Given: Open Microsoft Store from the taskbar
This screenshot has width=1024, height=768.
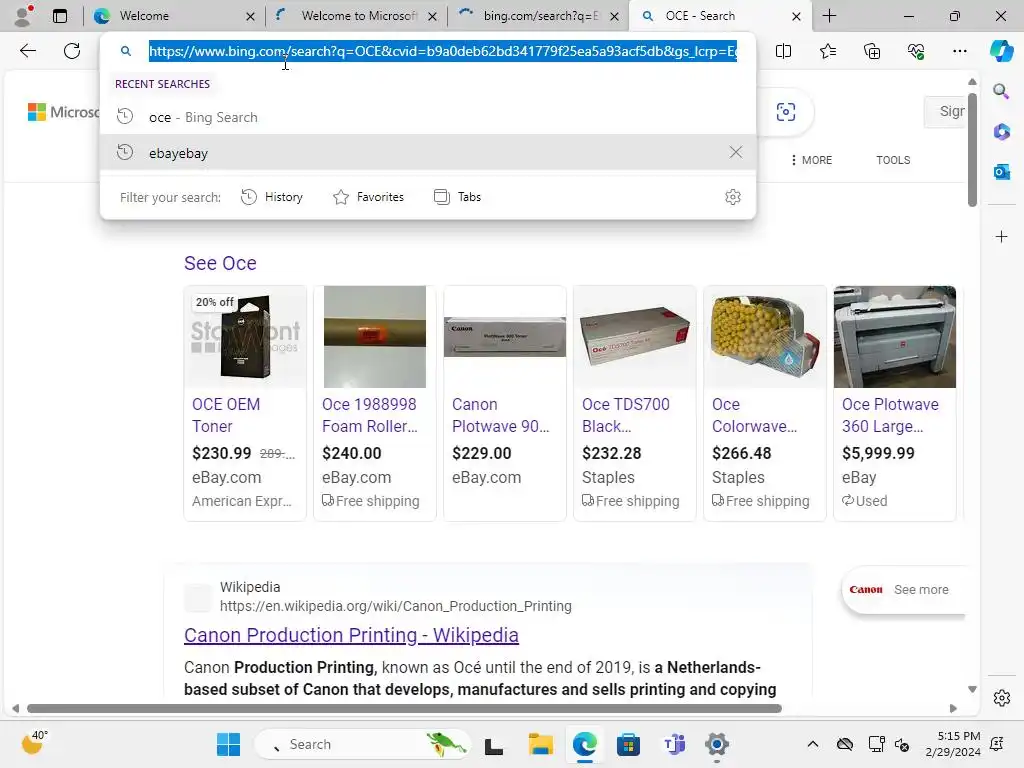Looking at the screenshot, I should (x=628, y=744).
